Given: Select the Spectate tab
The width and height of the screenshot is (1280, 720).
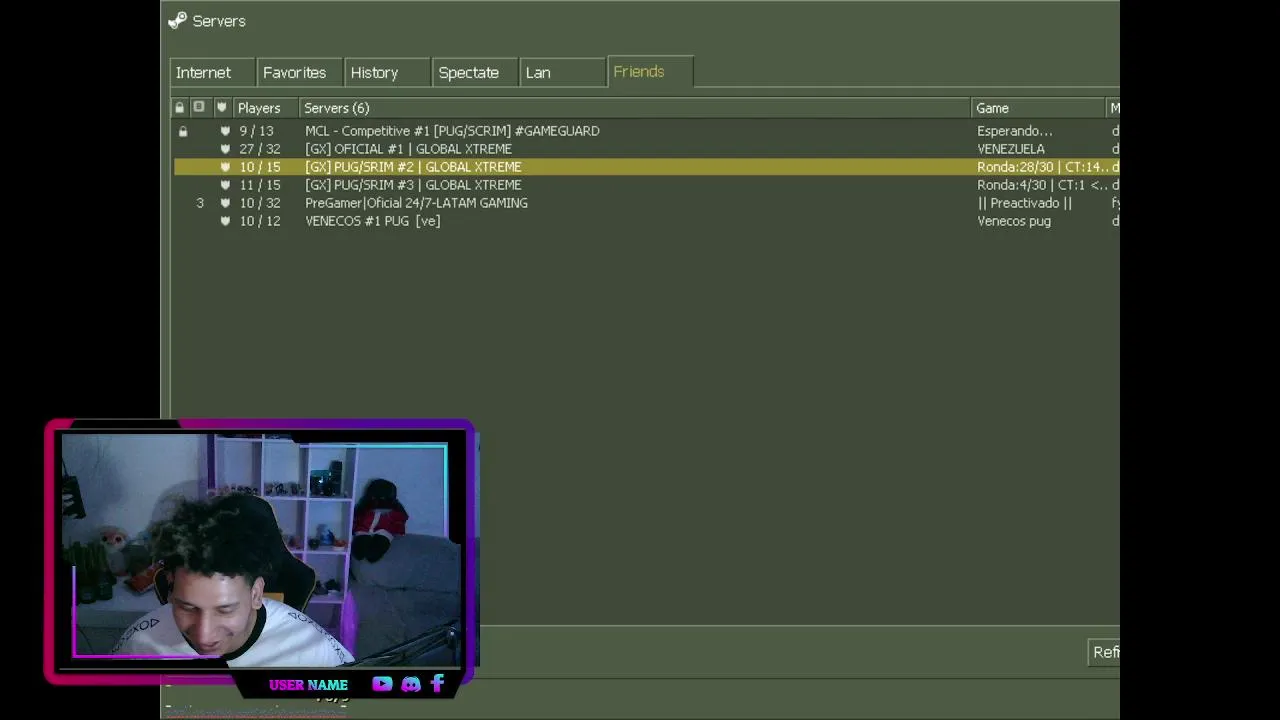Looking at the screenshot, I should click(x=474, y=73).
